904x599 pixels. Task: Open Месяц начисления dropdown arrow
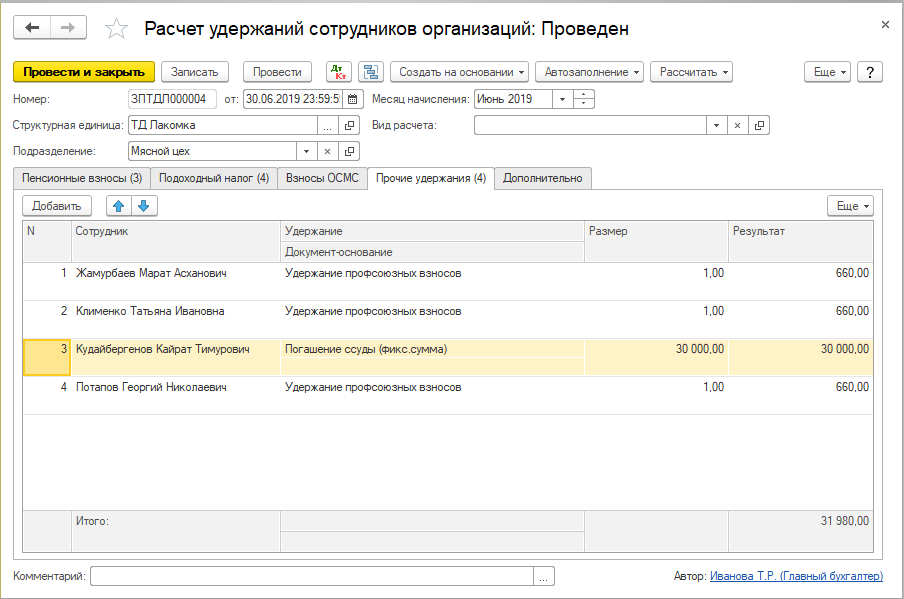coord(562,99)
